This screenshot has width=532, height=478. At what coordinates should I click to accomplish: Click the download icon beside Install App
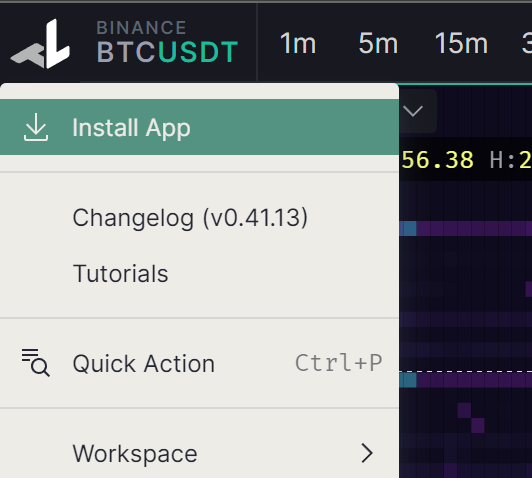[36, 127]
